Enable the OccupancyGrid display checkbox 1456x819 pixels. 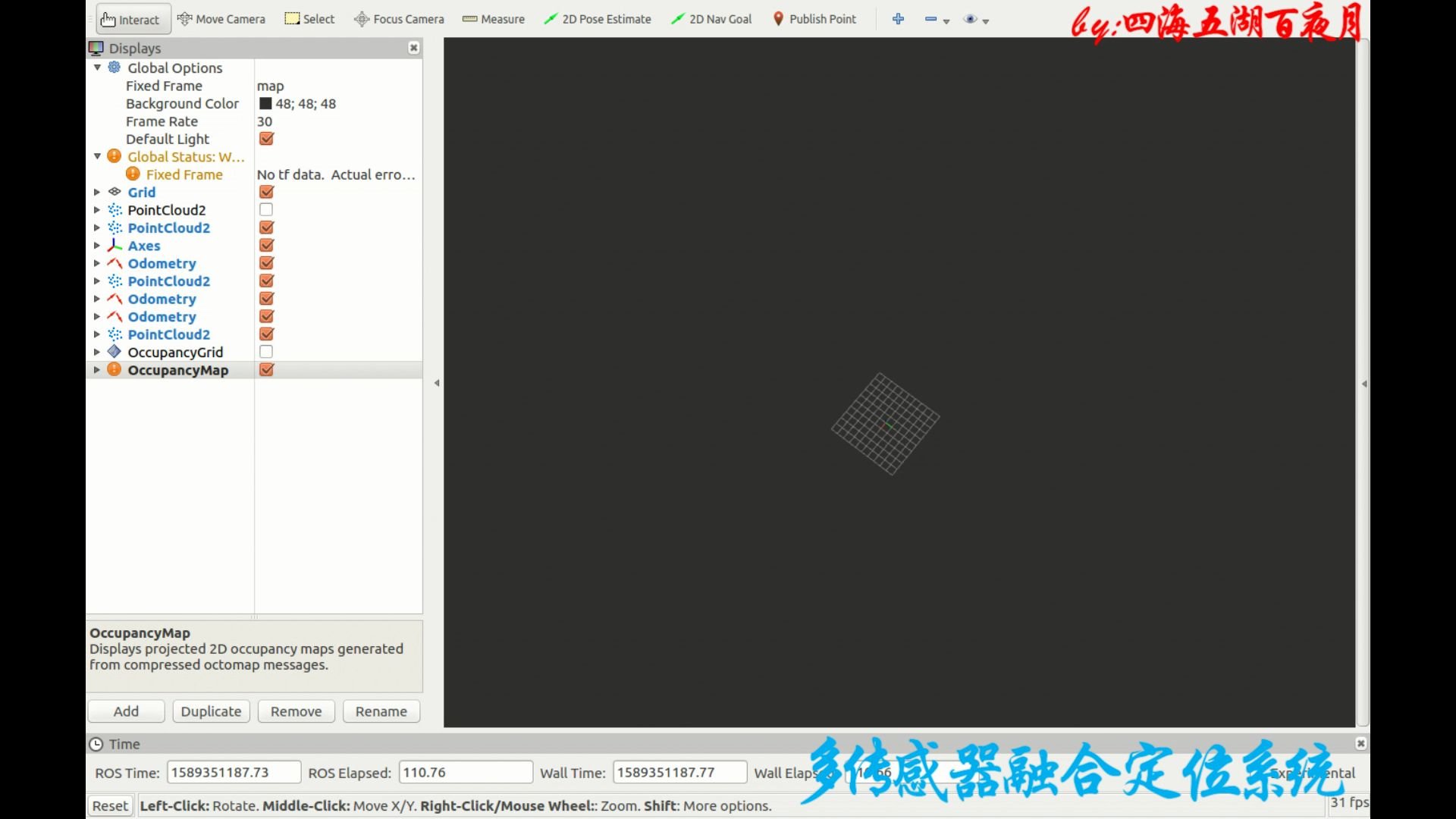pyautogui.click(x=266, y=352)
